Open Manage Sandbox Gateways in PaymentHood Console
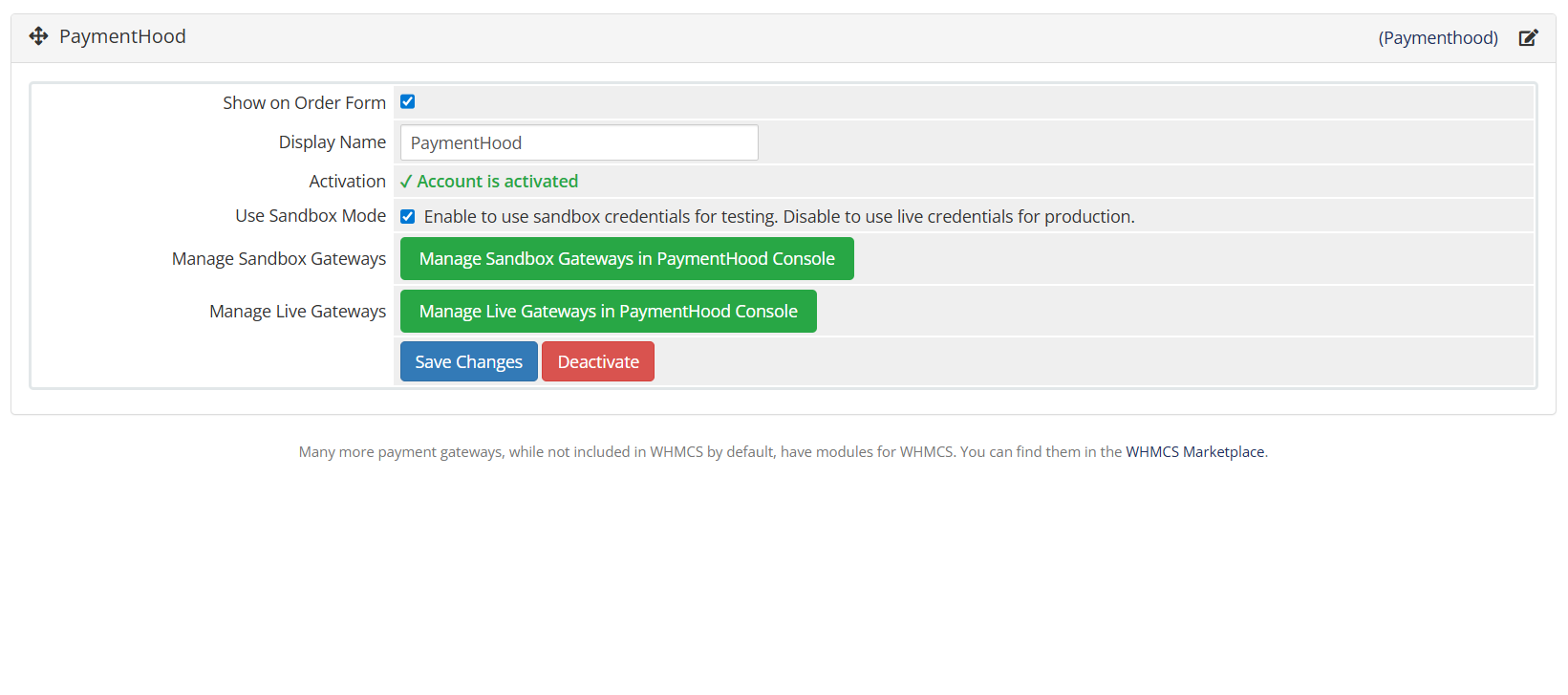1568x695 pixels. (x=626, y=259)
